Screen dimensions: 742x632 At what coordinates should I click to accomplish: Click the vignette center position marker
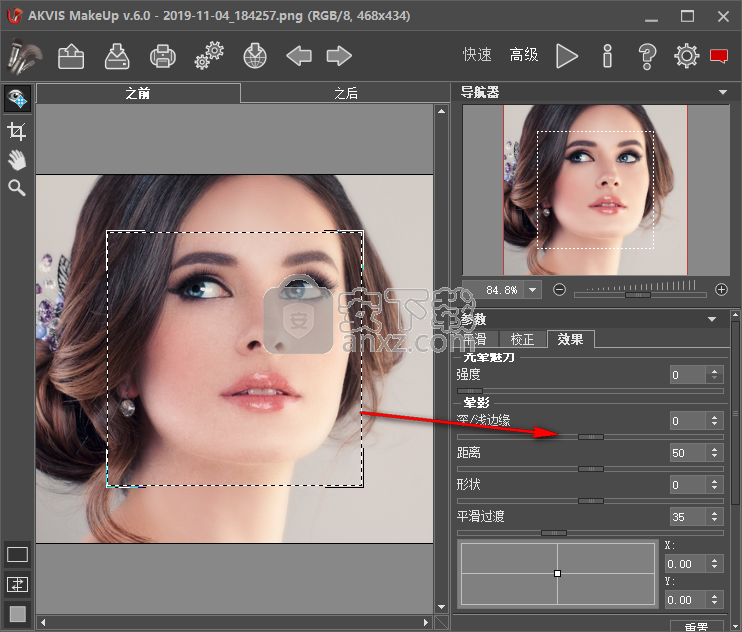(x=557, y=573)
